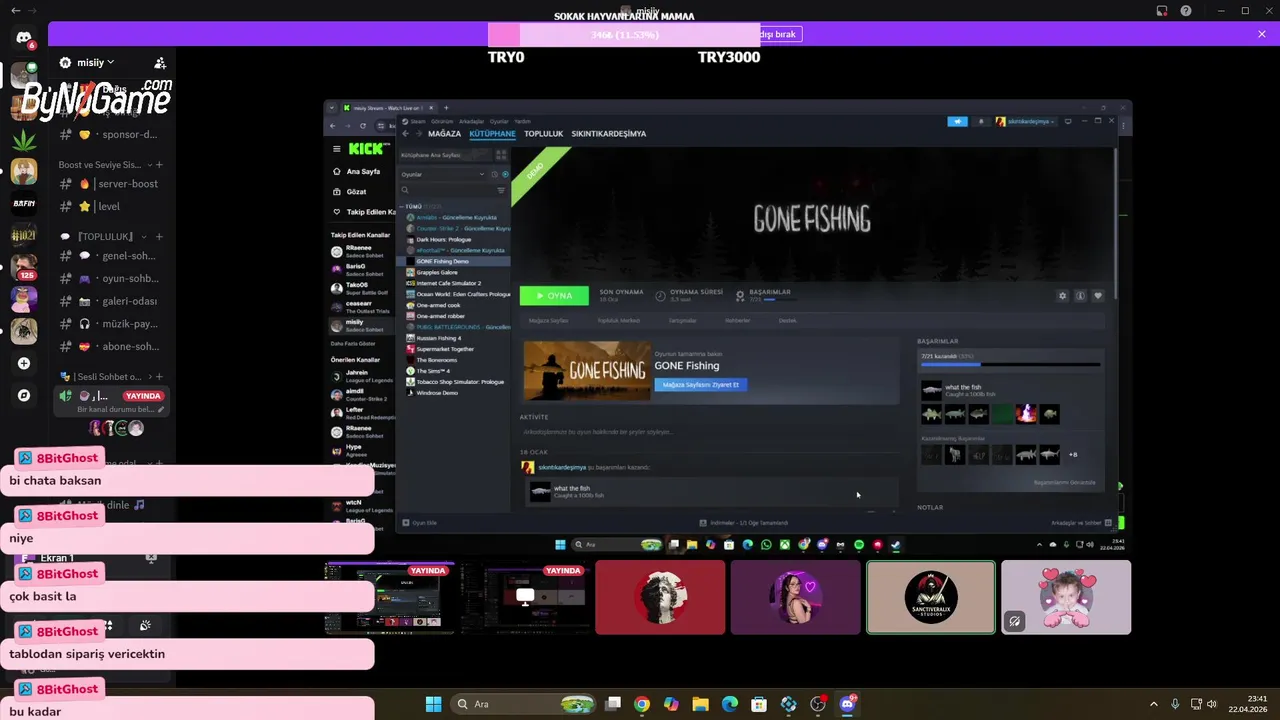Edit channel status with the pencil icon
This screenshot has width=1280, height=720.
pos(161,410)
